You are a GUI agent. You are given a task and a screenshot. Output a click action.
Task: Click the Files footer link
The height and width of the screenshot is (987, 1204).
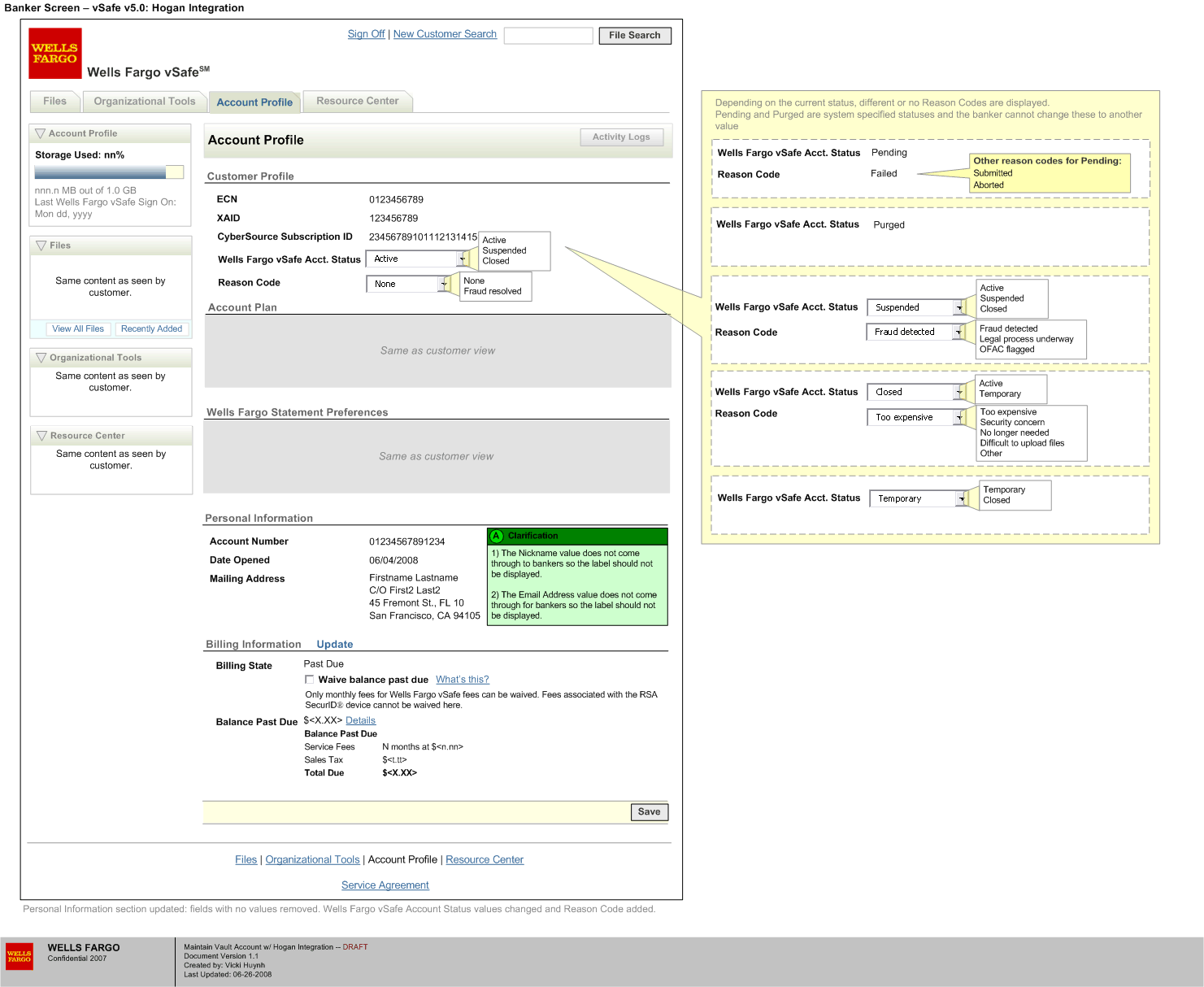pyautogui.click(x=246, y=860)
